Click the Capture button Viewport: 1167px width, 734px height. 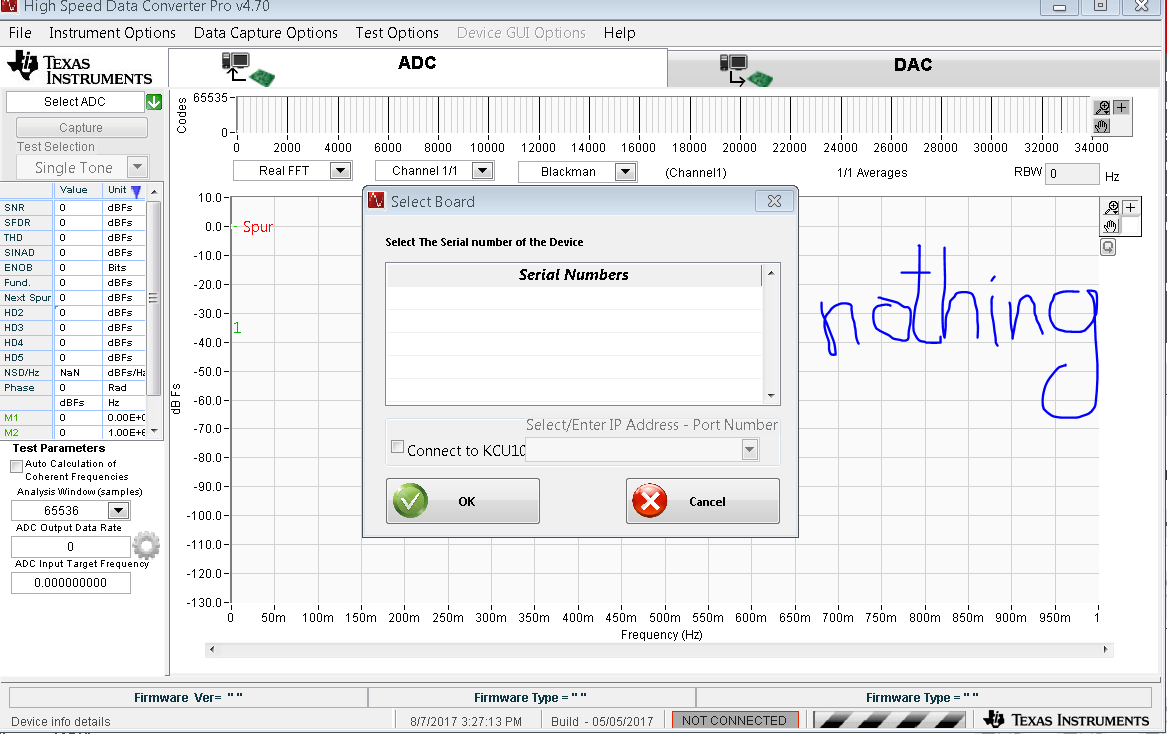pyautogui.click(x=81, y=127)
